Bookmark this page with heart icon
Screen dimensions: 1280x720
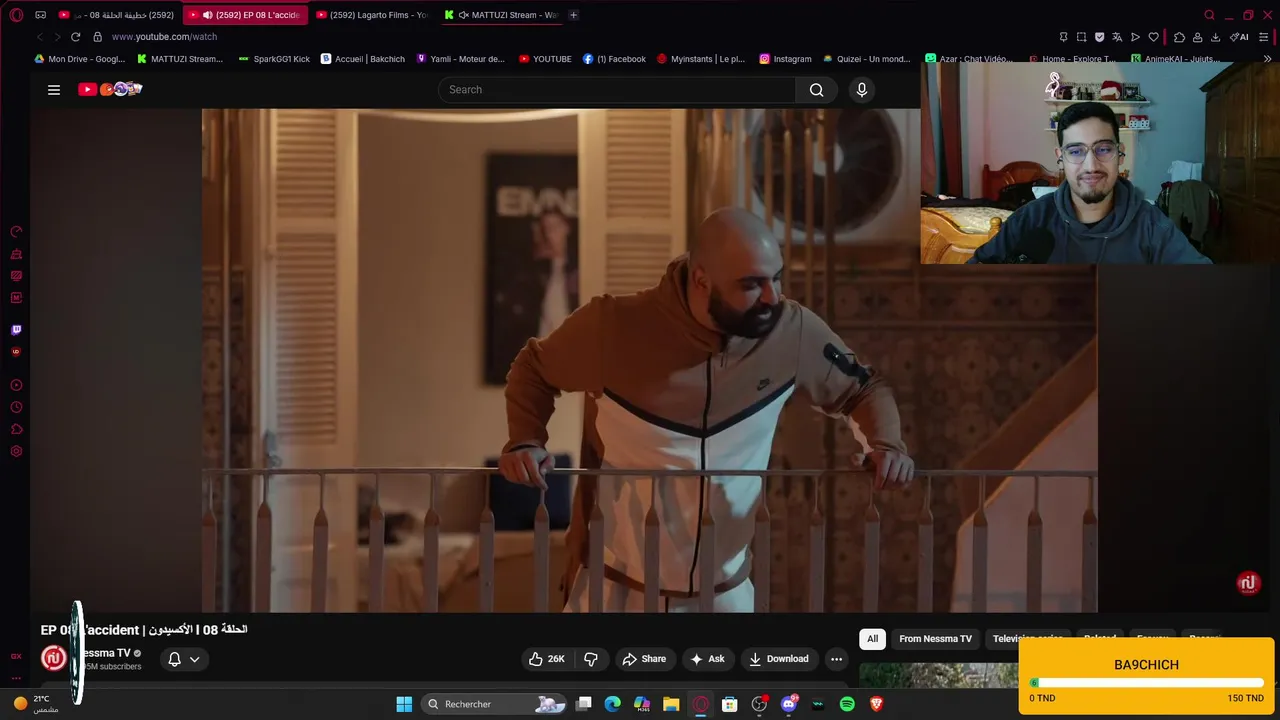click(x=1153, y=37)
